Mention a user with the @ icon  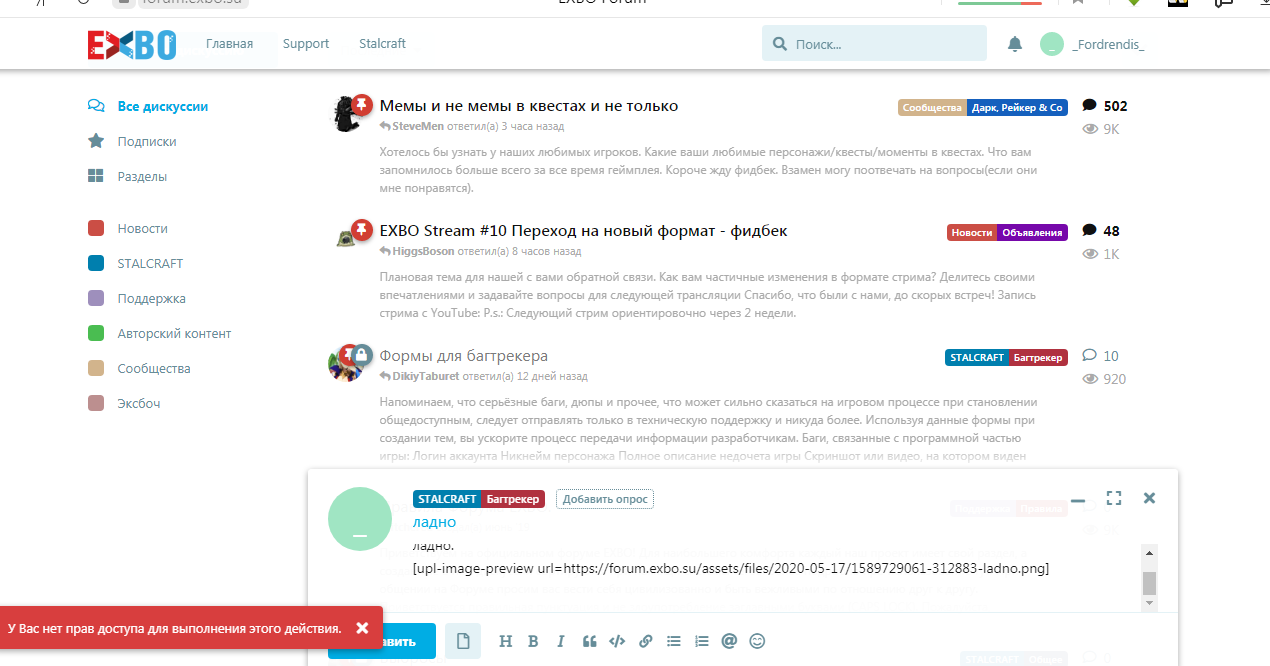coord(729,641)
